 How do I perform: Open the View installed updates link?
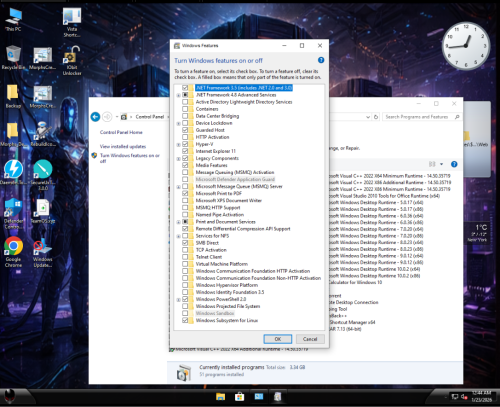coord(123,146)
